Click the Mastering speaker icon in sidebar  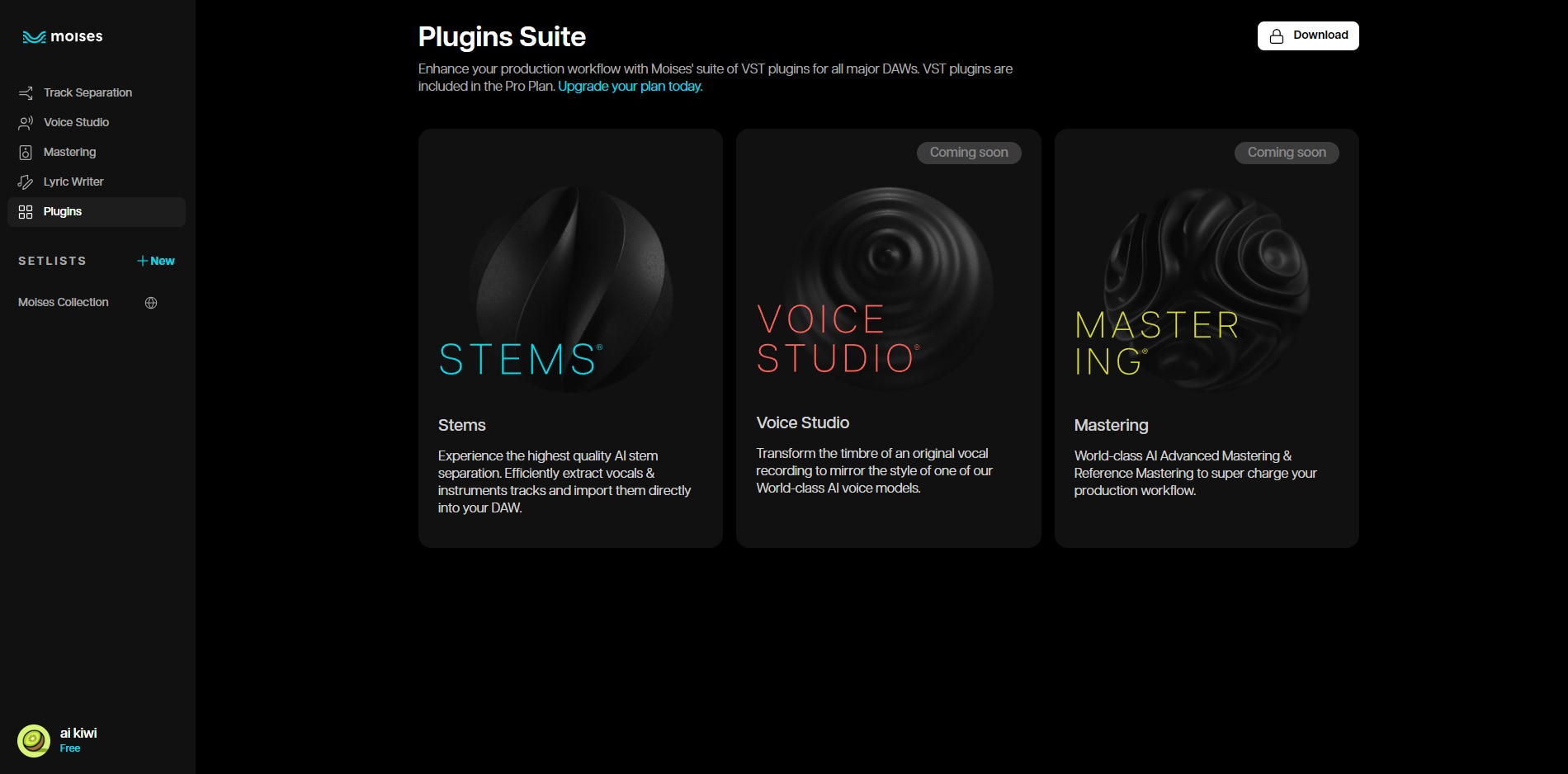pos(26,152)
